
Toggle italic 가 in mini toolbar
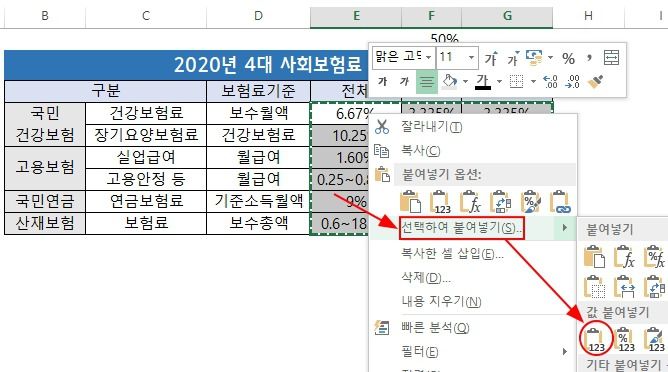(404, 81)
